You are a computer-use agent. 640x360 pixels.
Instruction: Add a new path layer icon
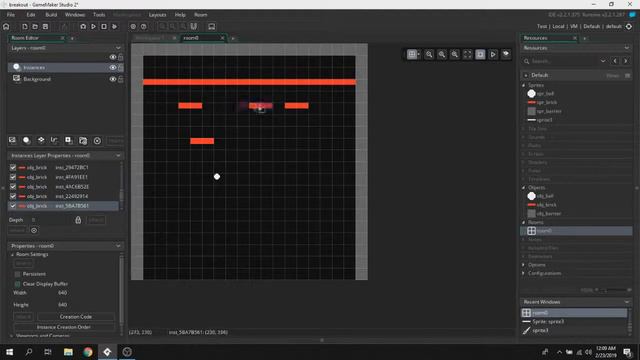tap(54, 140)
